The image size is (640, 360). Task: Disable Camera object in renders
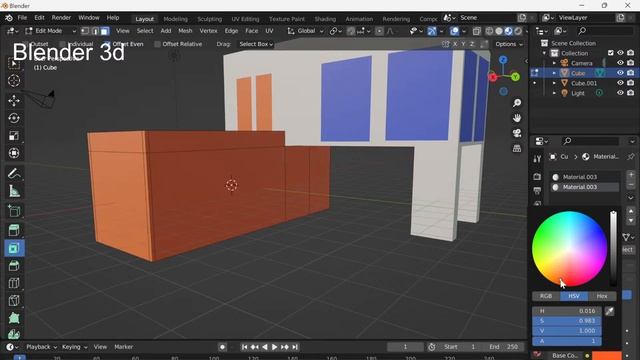click(631, 63)
